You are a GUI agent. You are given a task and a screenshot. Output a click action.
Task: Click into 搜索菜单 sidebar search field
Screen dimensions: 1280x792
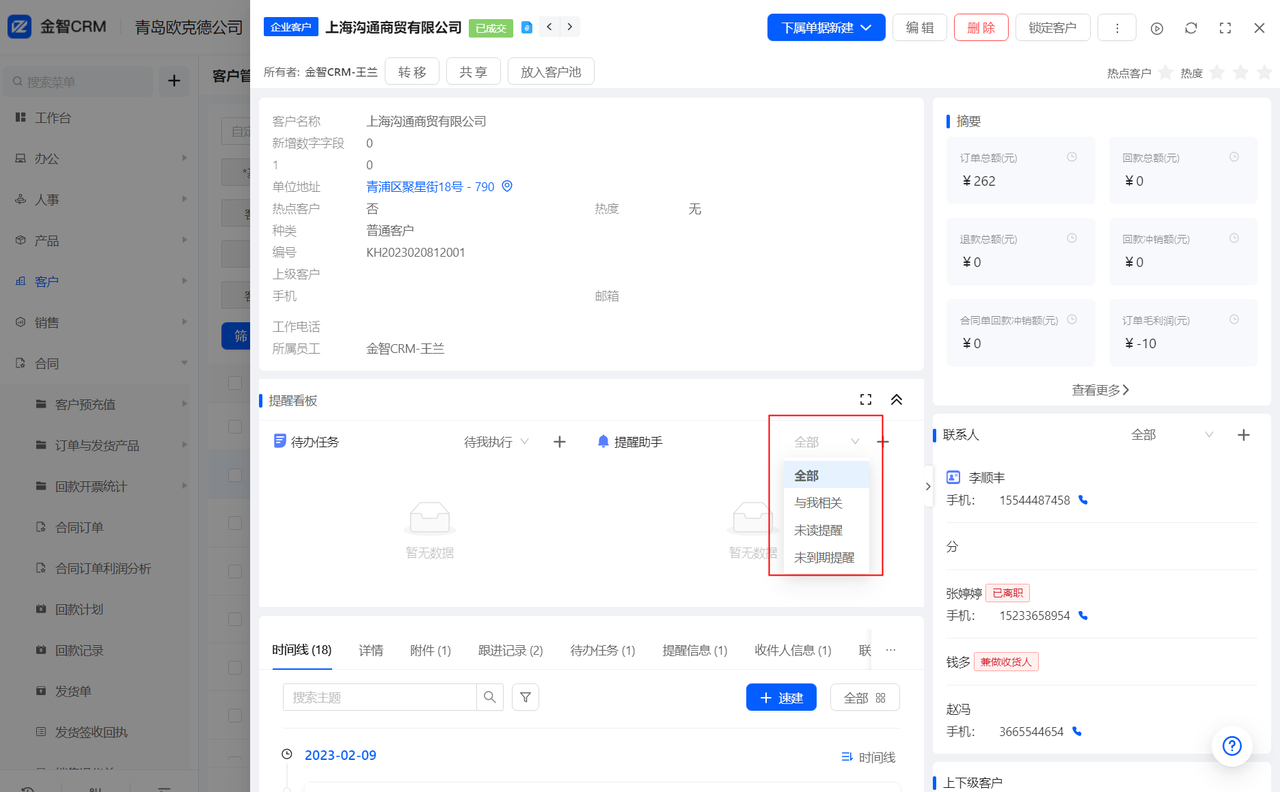click(x=78, y=81)
